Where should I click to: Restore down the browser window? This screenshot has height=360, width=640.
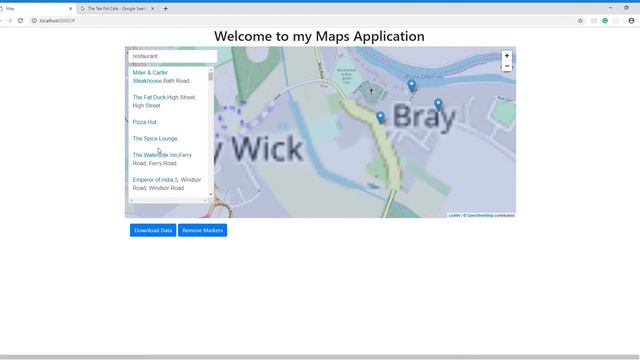(x=626, y=8)
